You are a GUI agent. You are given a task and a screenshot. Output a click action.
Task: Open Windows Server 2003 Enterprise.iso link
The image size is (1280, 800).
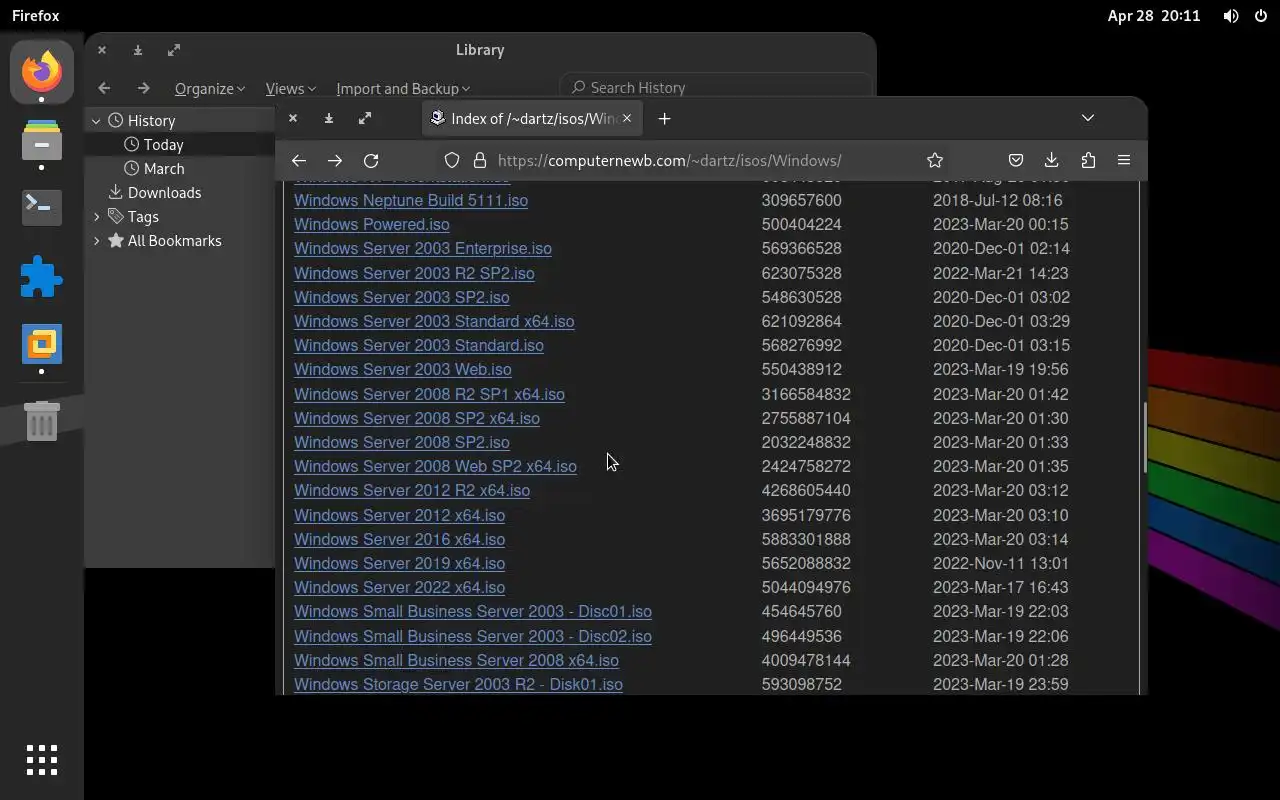pos(423,248)
